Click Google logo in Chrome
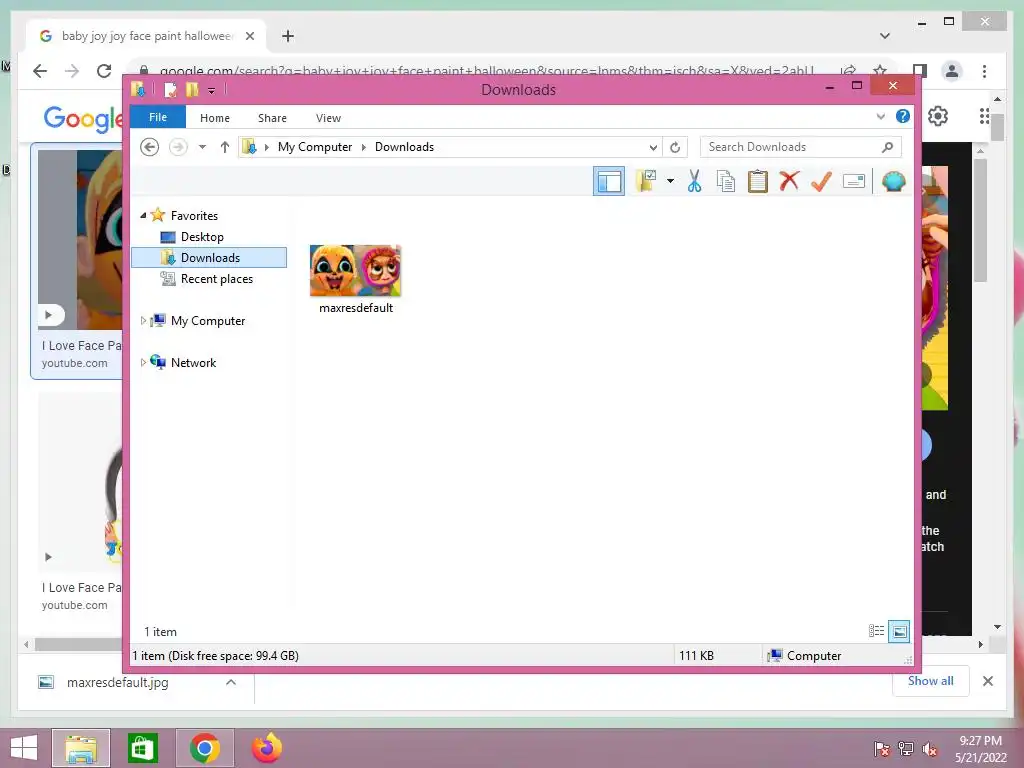The height and width of the screenshot is (768, 1024). (83, 118)
